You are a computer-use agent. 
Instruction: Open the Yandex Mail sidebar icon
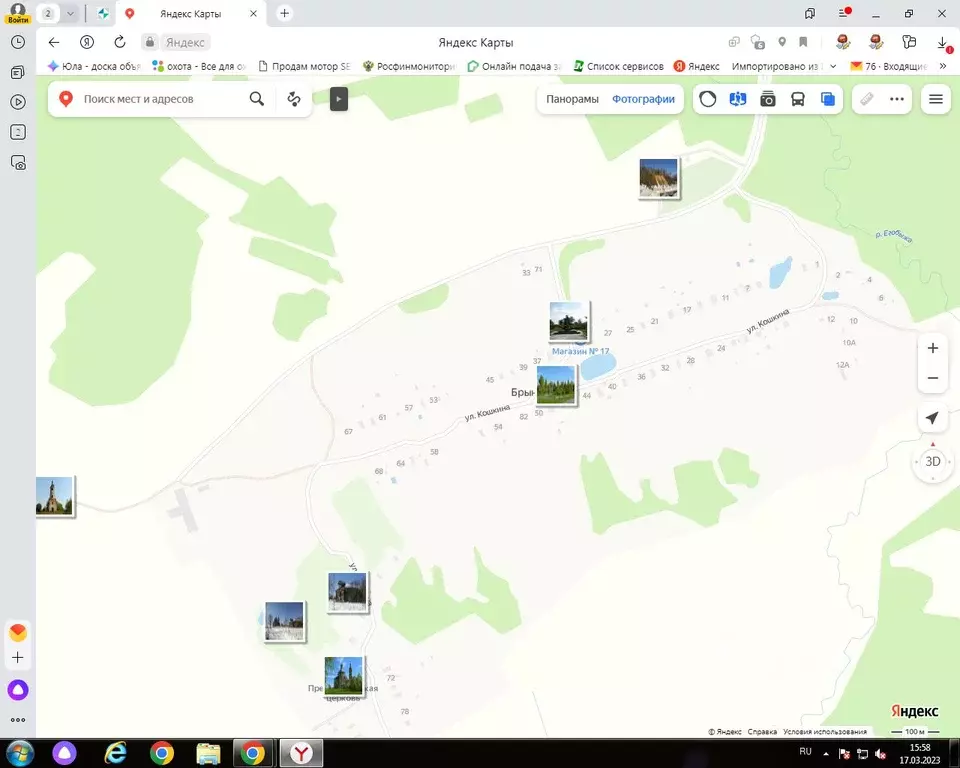click(18, 631)
